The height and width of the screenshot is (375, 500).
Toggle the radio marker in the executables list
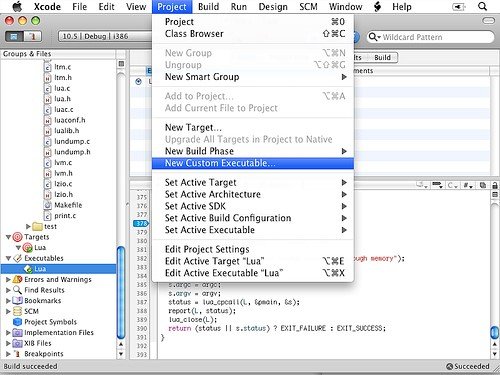coord(138,82)
